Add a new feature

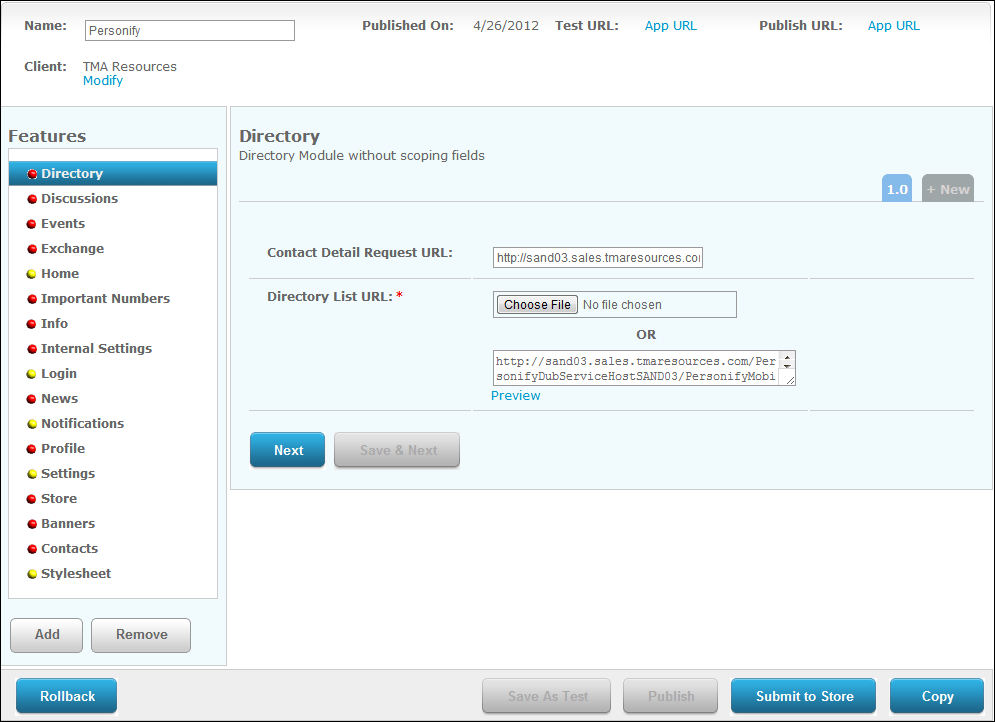coord(46,635)
